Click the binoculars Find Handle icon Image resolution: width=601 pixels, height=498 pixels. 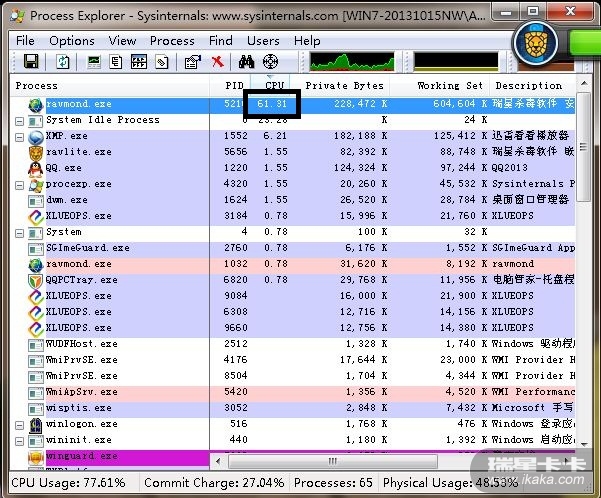(246, 61)
